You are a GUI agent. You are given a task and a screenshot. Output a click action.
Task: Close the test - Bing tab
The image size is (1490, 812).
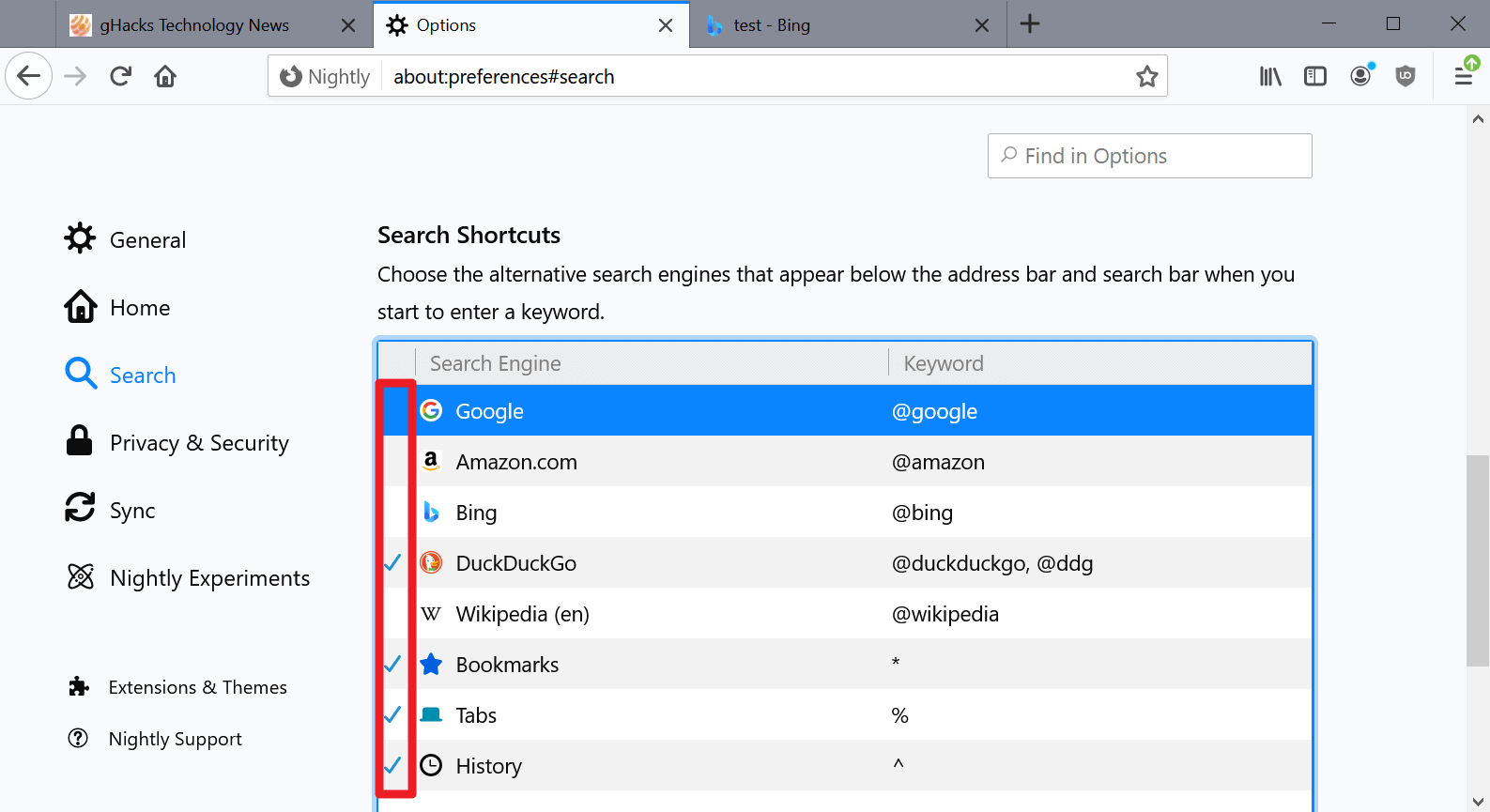(x=982, y=25)
